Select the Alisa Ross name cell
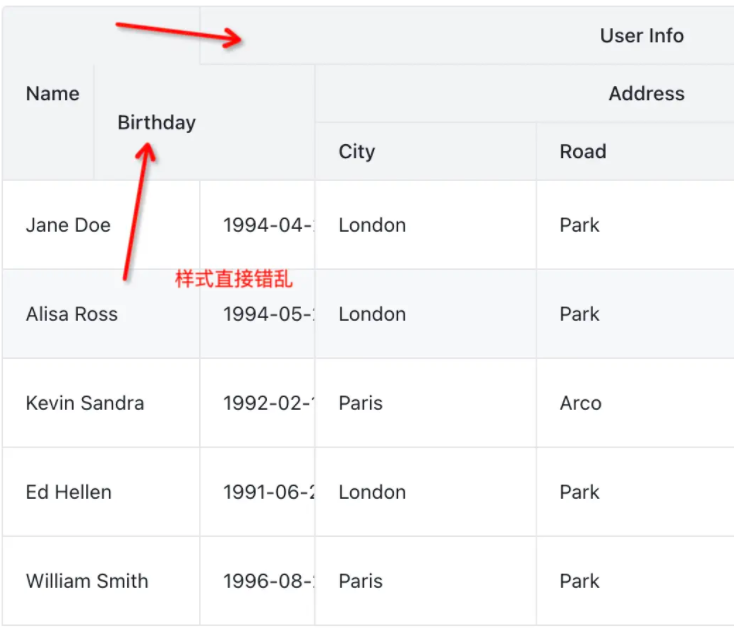 click(x=72, y=314)
